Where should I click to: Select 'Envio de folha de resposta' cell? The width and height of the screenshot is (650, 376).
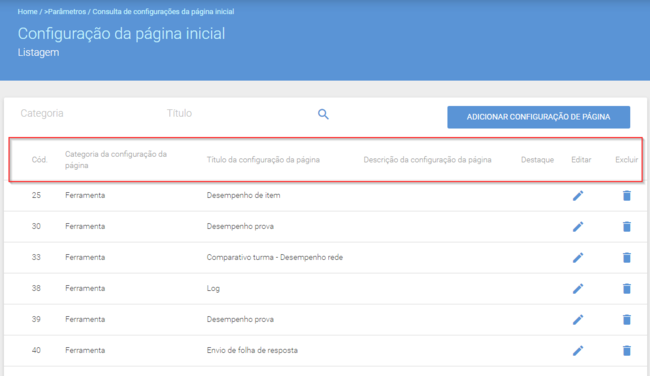coord(252,350)
